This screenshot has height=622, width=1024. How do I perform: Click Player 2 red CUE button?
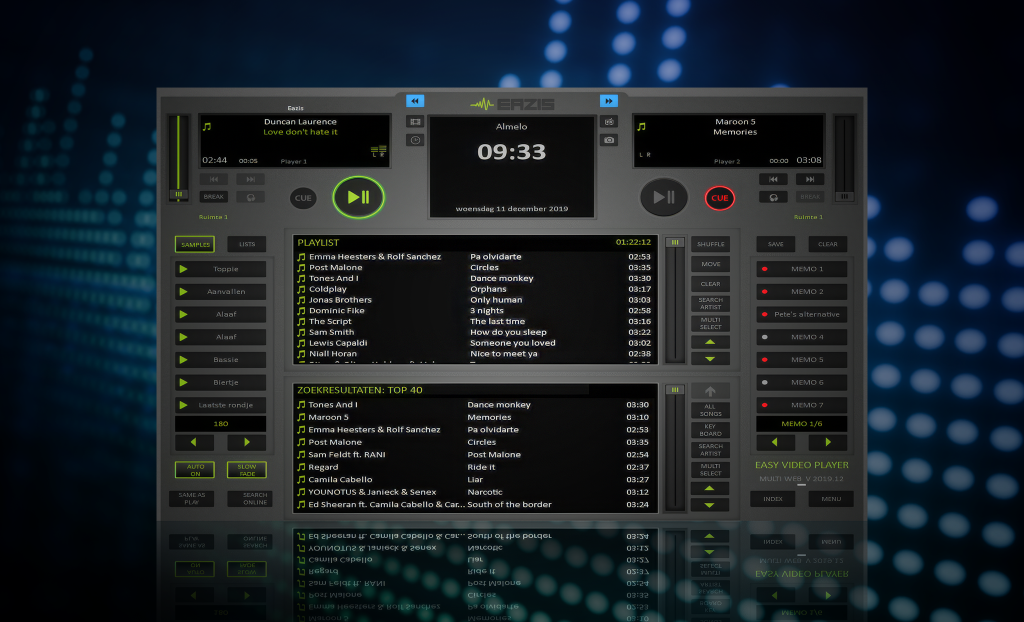point(720,198)
